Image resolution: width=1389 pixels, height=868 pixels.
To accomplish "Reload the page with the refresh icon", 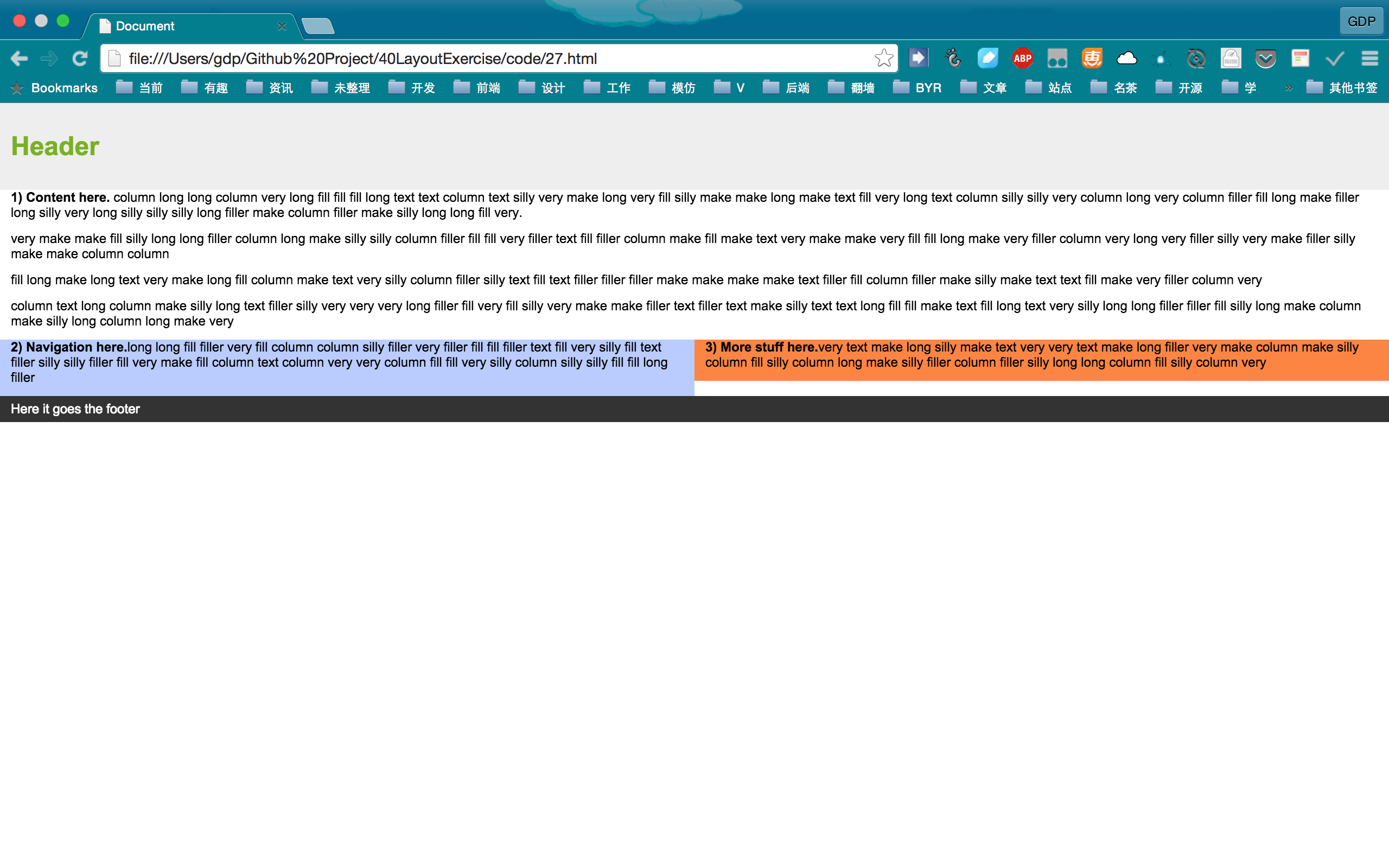I will pyautogui.click(x=80, y=59).
